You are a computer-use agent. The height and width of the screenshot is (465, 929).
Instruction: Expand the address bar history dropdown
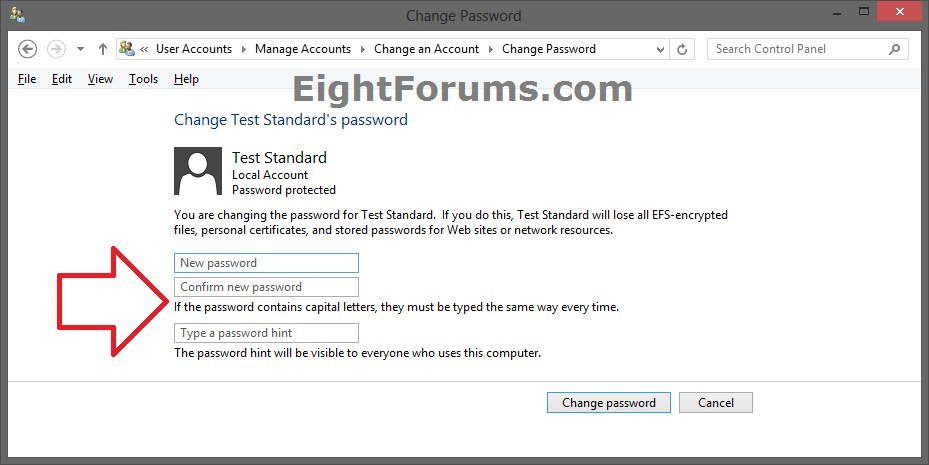(661, 49)
